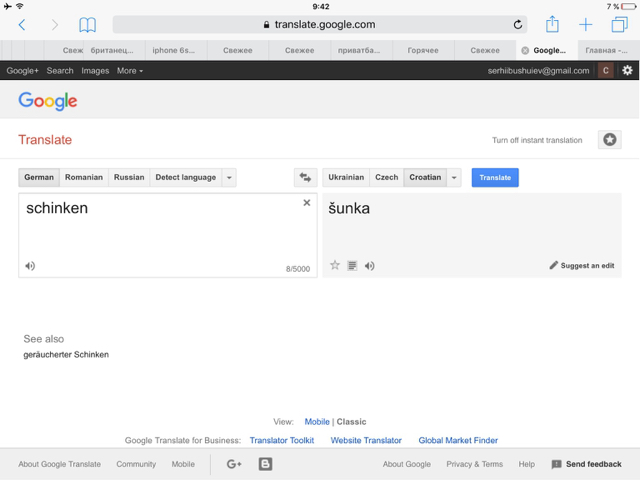Screen dimensions: 640x480
Task: Open the settings gear icon
Action: tap(627, 71)
